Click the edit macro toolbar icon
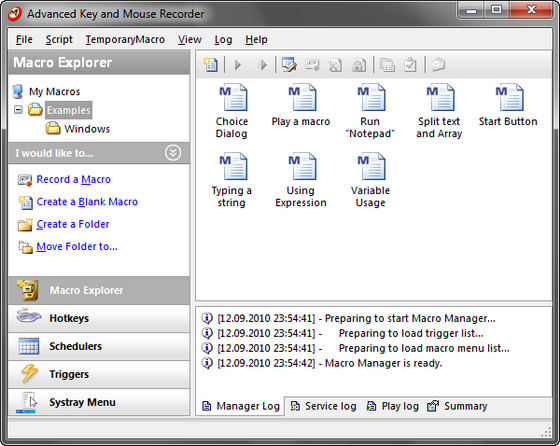 [289, 65]
